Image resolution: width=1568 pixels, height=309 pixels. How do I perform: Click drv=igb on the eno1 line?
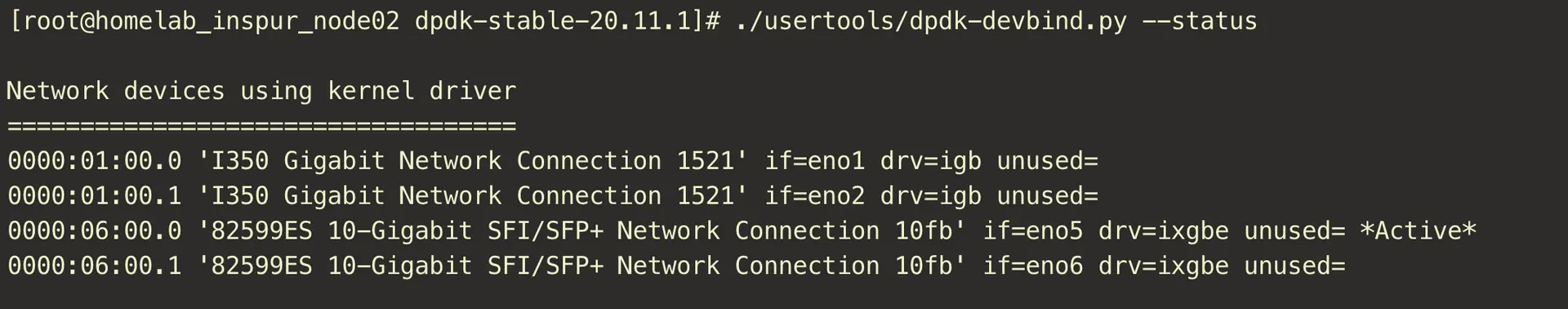coord(931,161)
